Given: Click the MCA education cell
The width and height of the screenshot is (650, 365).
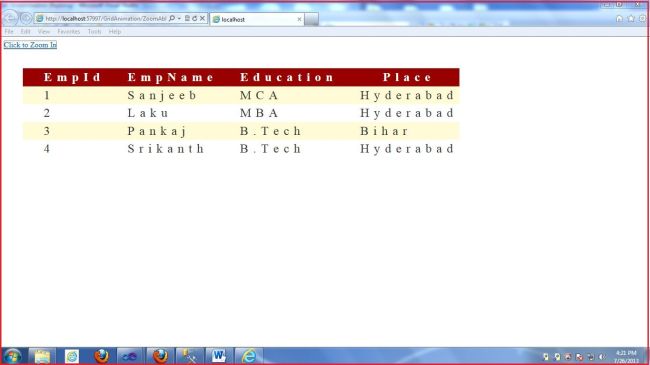Looking at the screenshot, I should point(259,95).
